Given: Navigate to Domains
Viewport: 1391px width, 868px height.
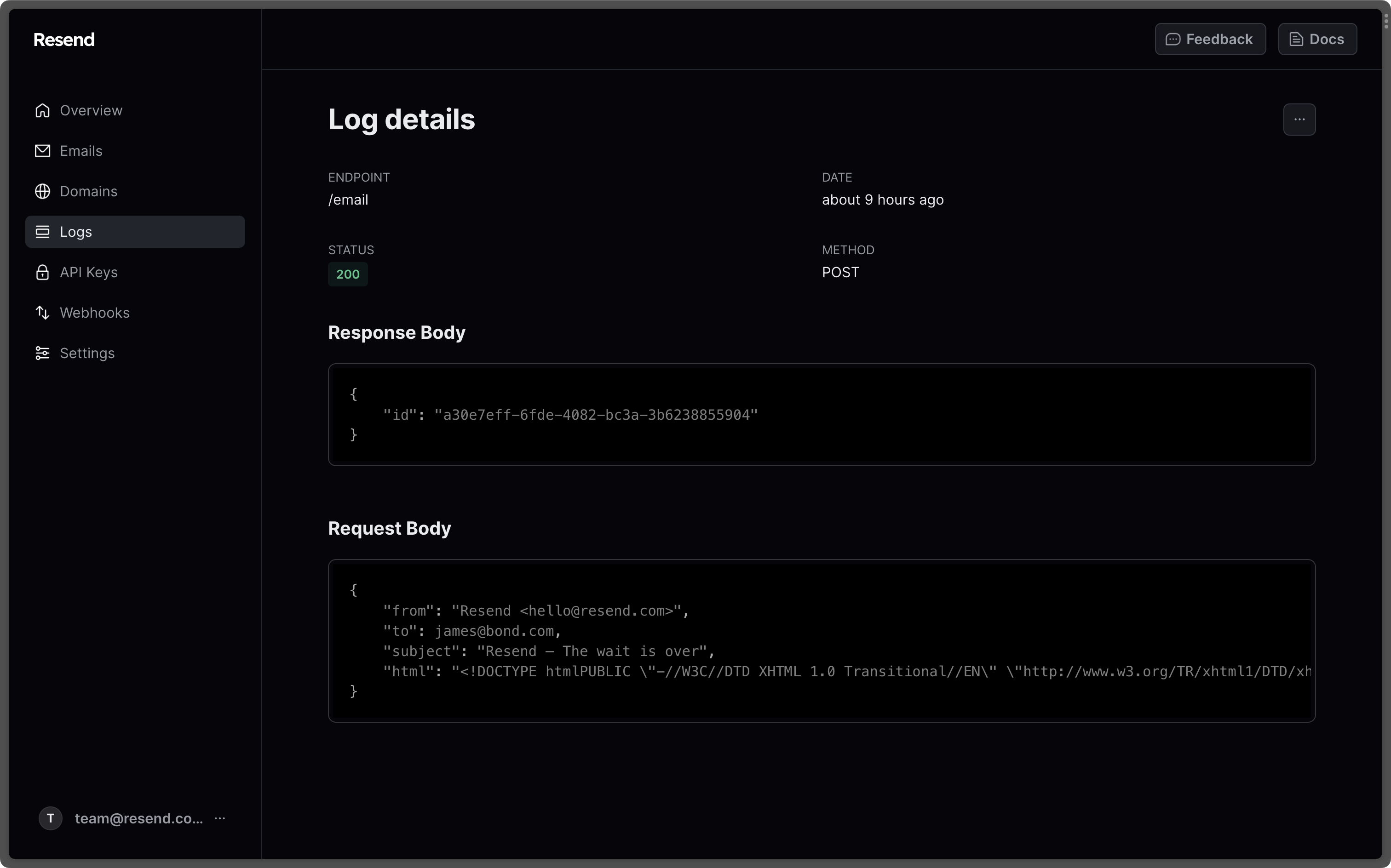Looking at the screenshot, I should 135,191.
